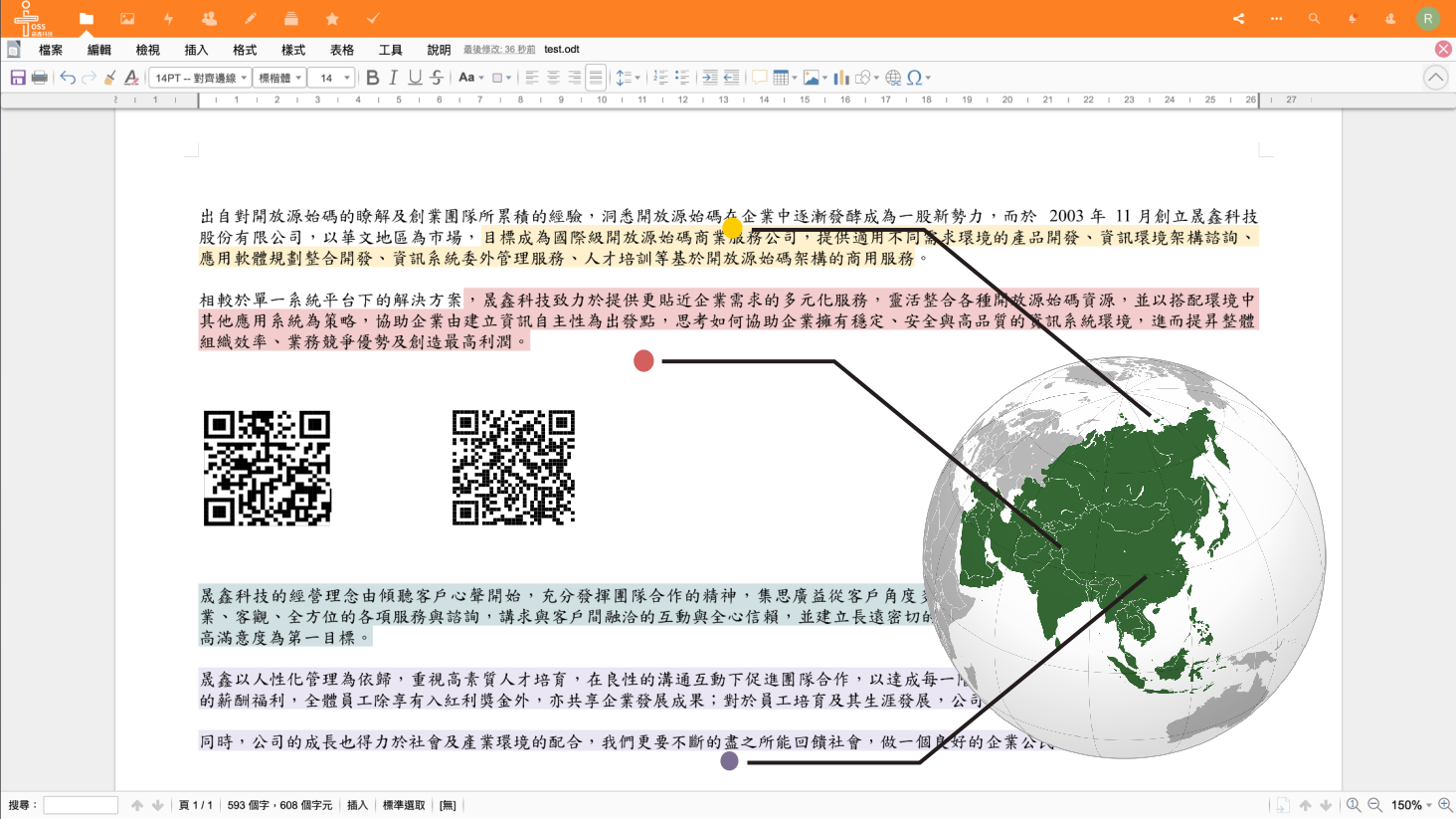Save the document with the floppy icon

pos(18,78)
